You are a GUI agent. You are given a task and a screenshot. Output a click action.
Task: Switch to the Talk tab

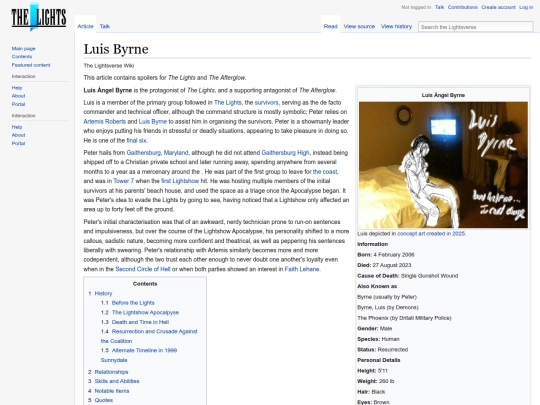(105, 26)
